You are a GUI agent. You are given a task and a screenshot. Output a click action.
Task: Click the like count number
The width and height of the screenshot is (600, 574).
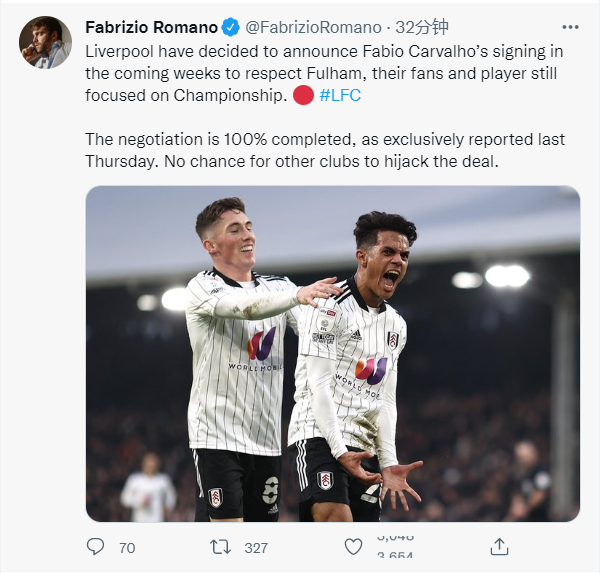click(393, 548)
